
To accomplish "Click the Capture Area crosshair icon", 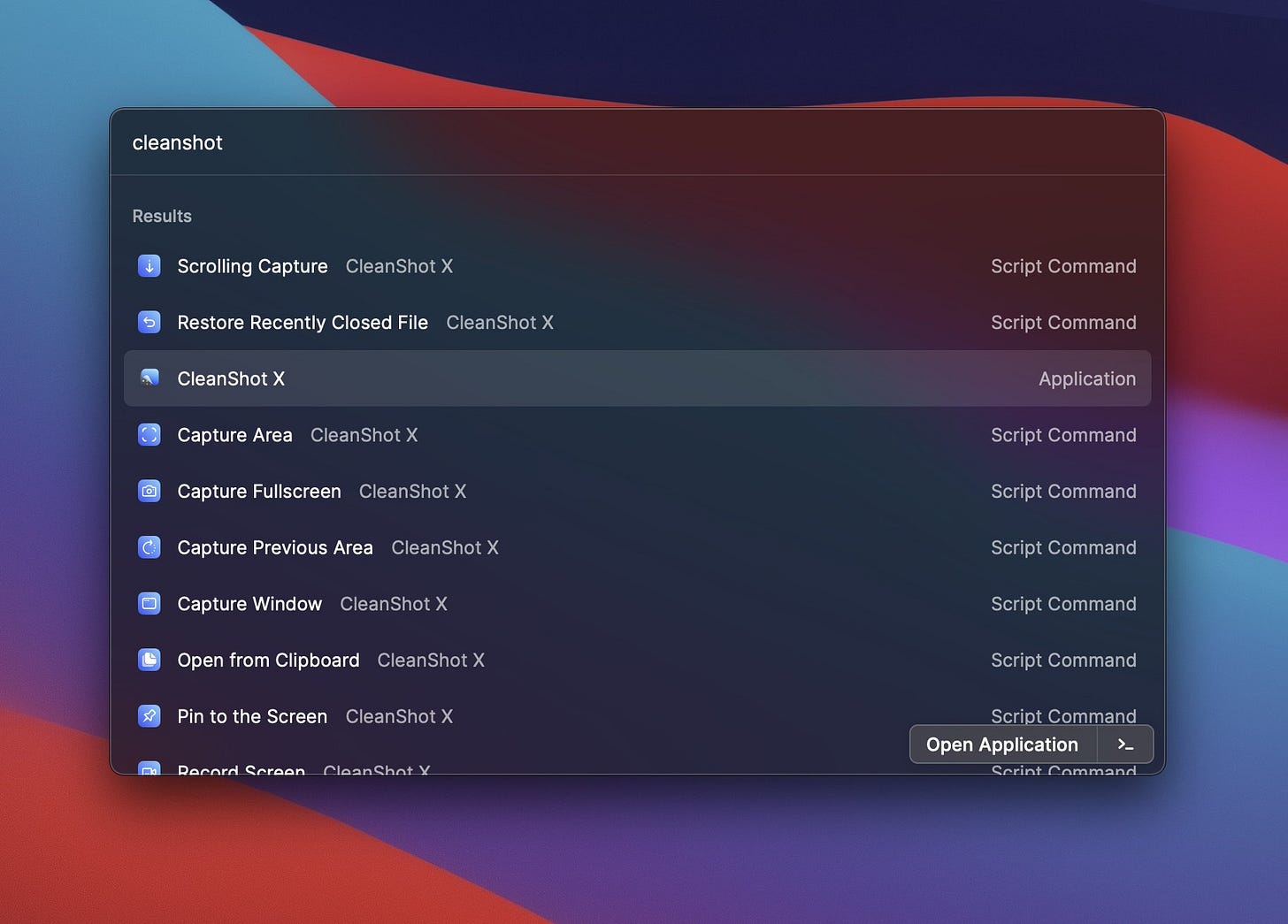I will [149, 435].
